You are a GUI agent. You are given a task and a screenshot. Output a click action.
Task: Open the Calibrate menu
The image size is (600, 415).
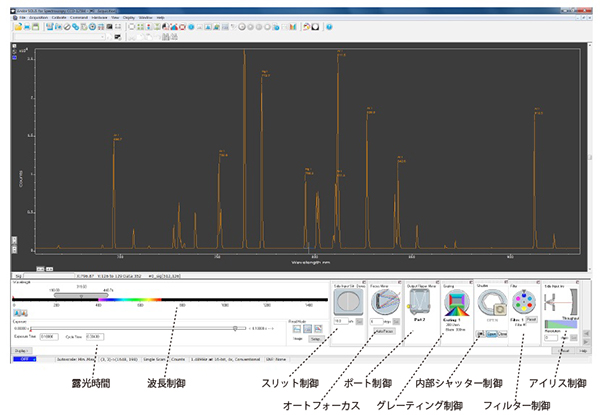(x=59, y=18)
